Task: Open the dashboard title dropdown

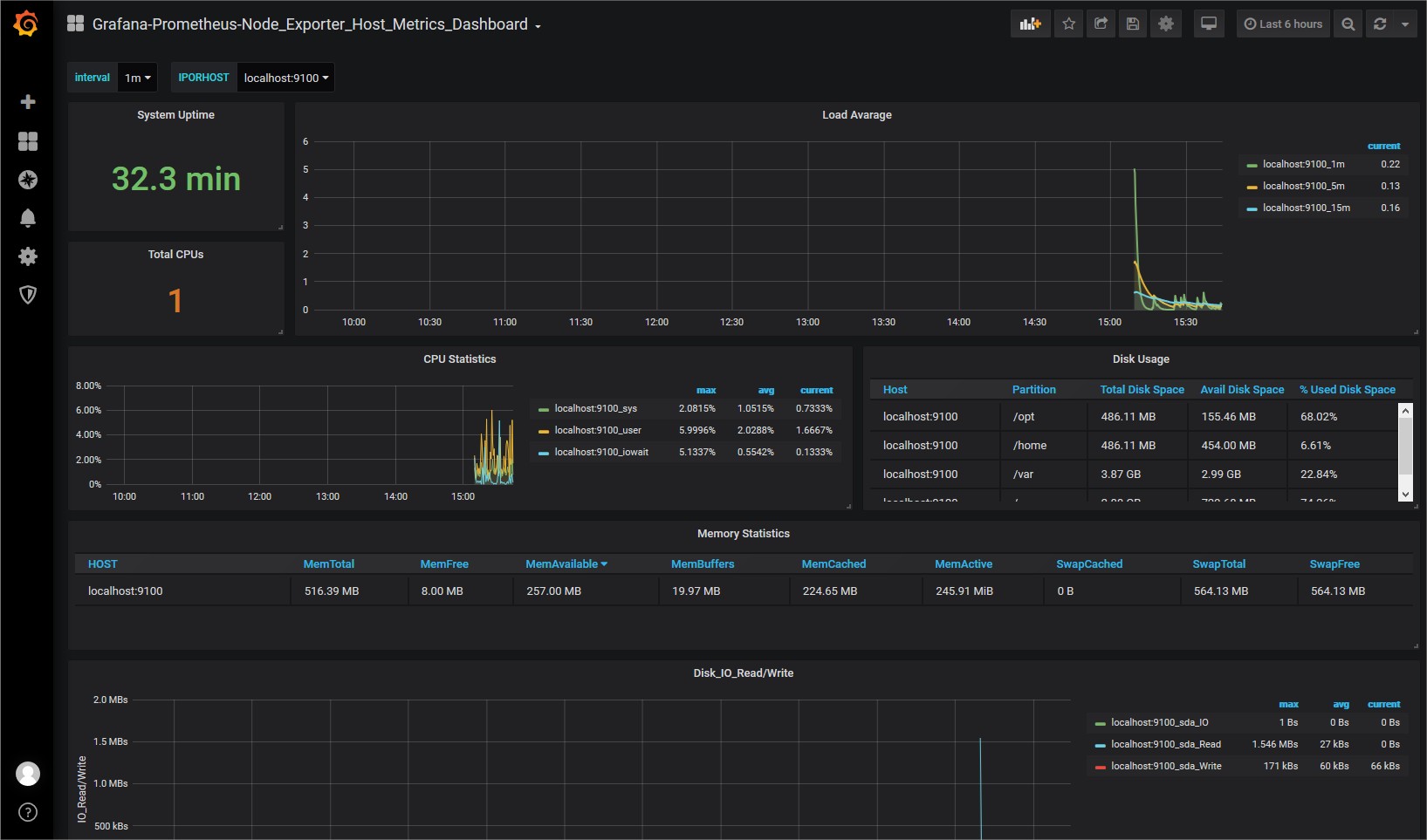Action: pyautogui.click(x=317, y=24)
